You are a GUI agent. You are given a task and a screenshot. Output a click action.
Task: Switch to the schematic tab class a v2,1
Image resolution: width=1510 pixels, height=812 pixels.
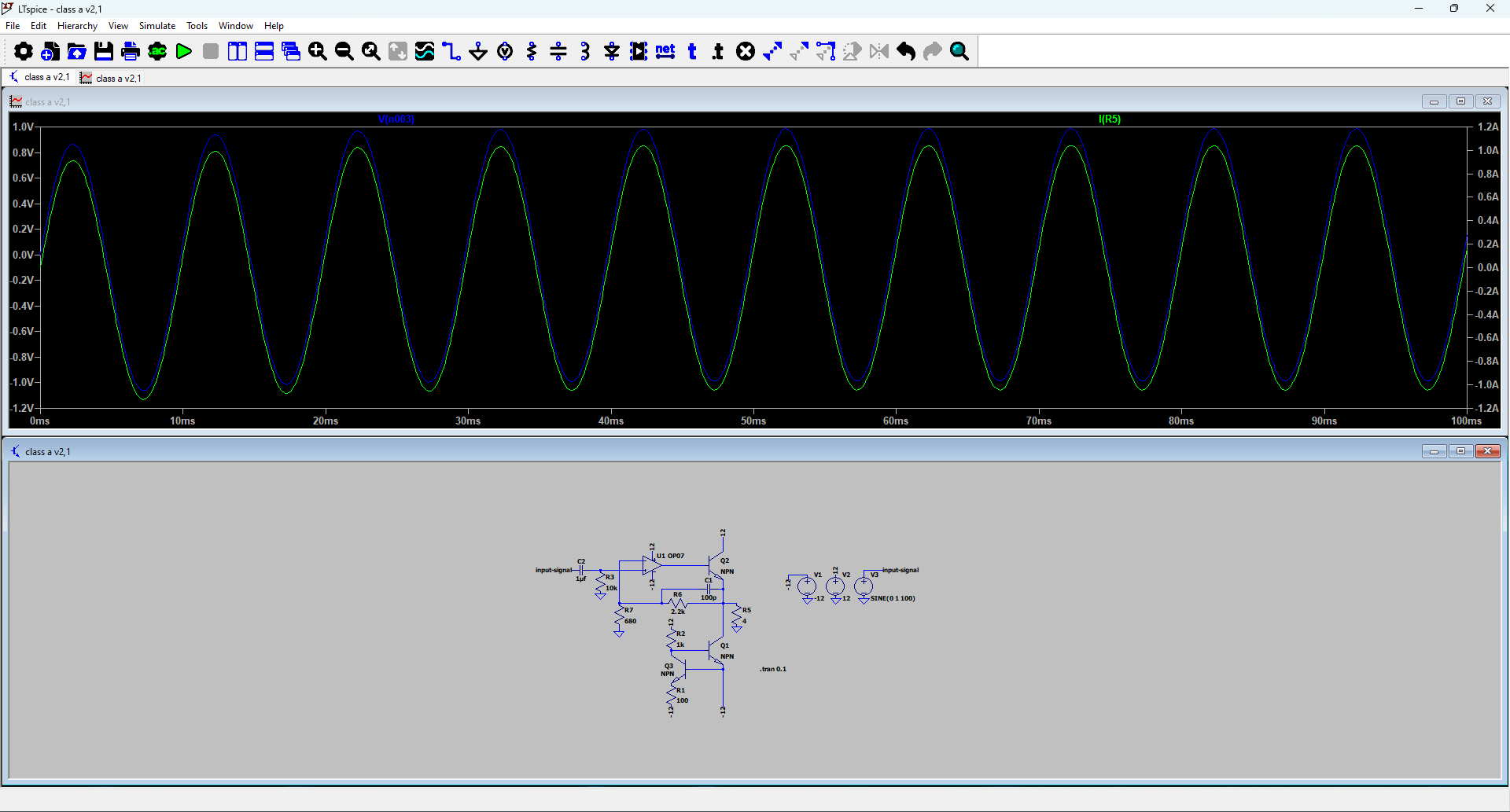point(39,77)
